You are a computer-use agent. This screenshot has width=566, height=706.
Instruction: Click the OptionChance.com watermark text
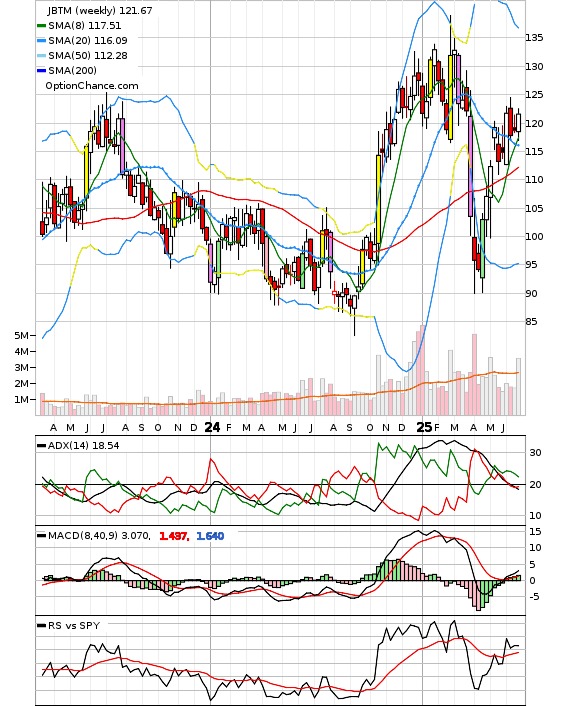(92, 86)
